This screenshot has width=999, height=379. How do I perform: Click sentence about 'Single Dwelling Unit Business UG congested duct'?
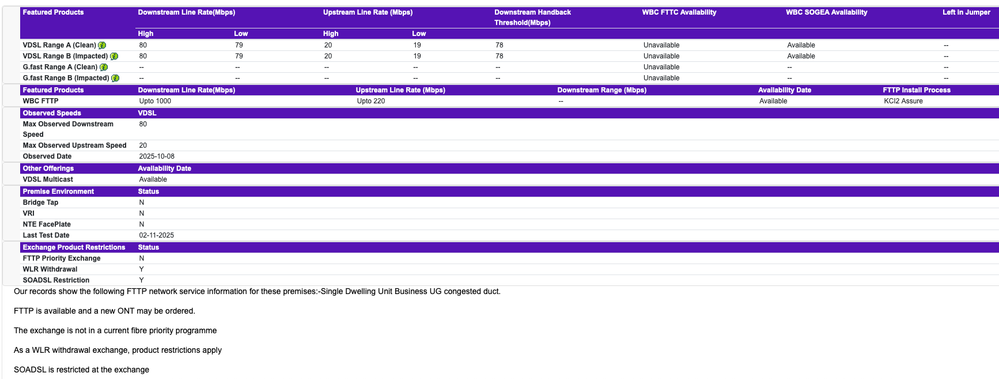[x=257, y=292]
